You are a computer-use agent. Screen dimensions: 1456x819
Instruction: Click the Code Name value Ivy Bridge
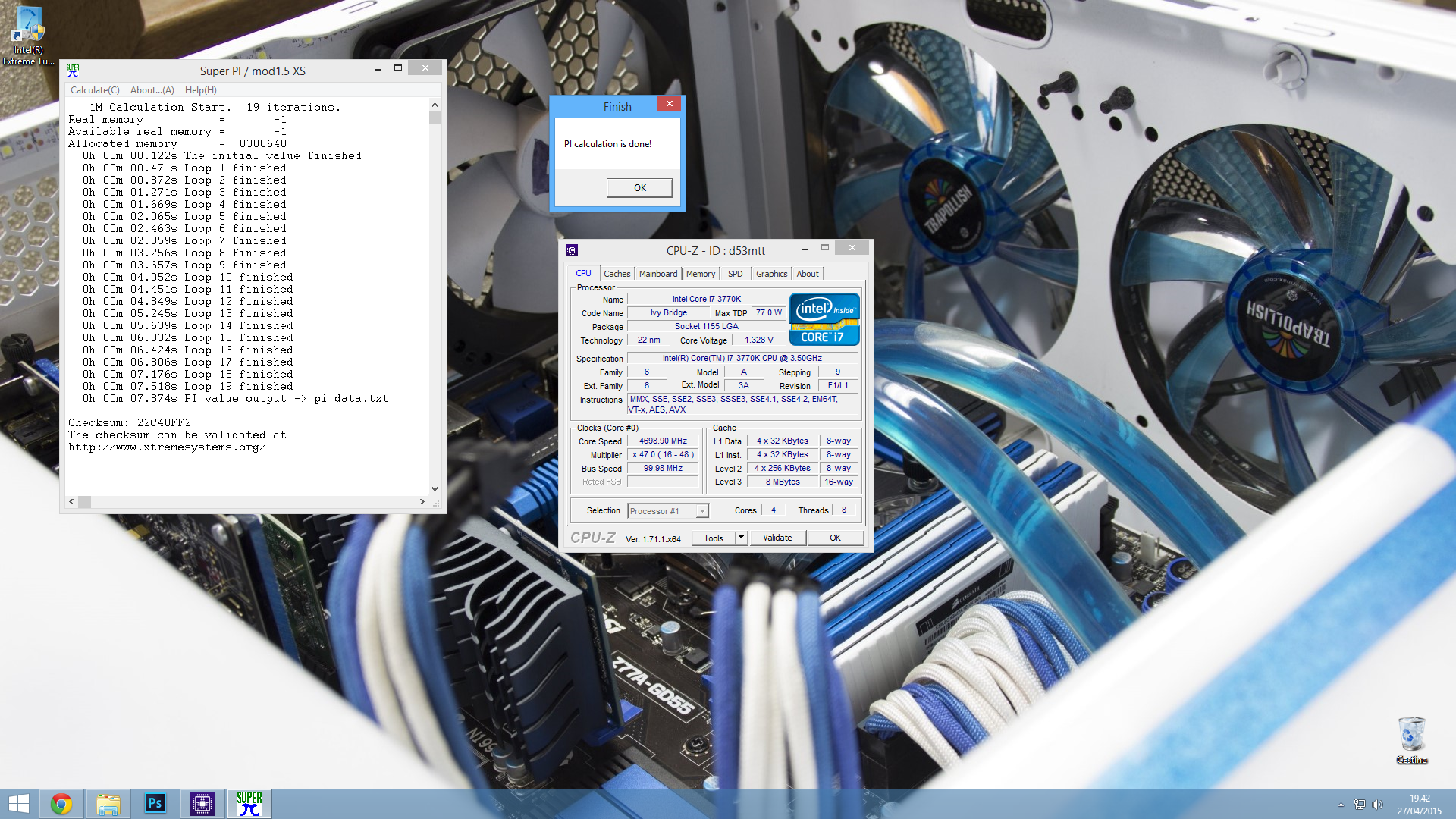tap(668, 313)
